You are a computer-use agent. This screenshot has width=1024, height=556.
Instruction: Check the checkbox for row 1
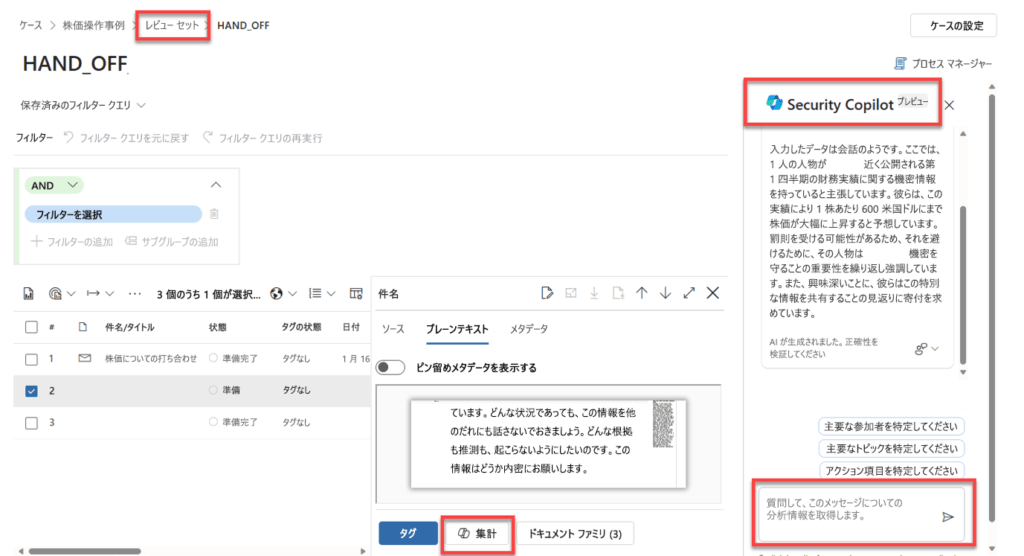click(x=31, y=358)
